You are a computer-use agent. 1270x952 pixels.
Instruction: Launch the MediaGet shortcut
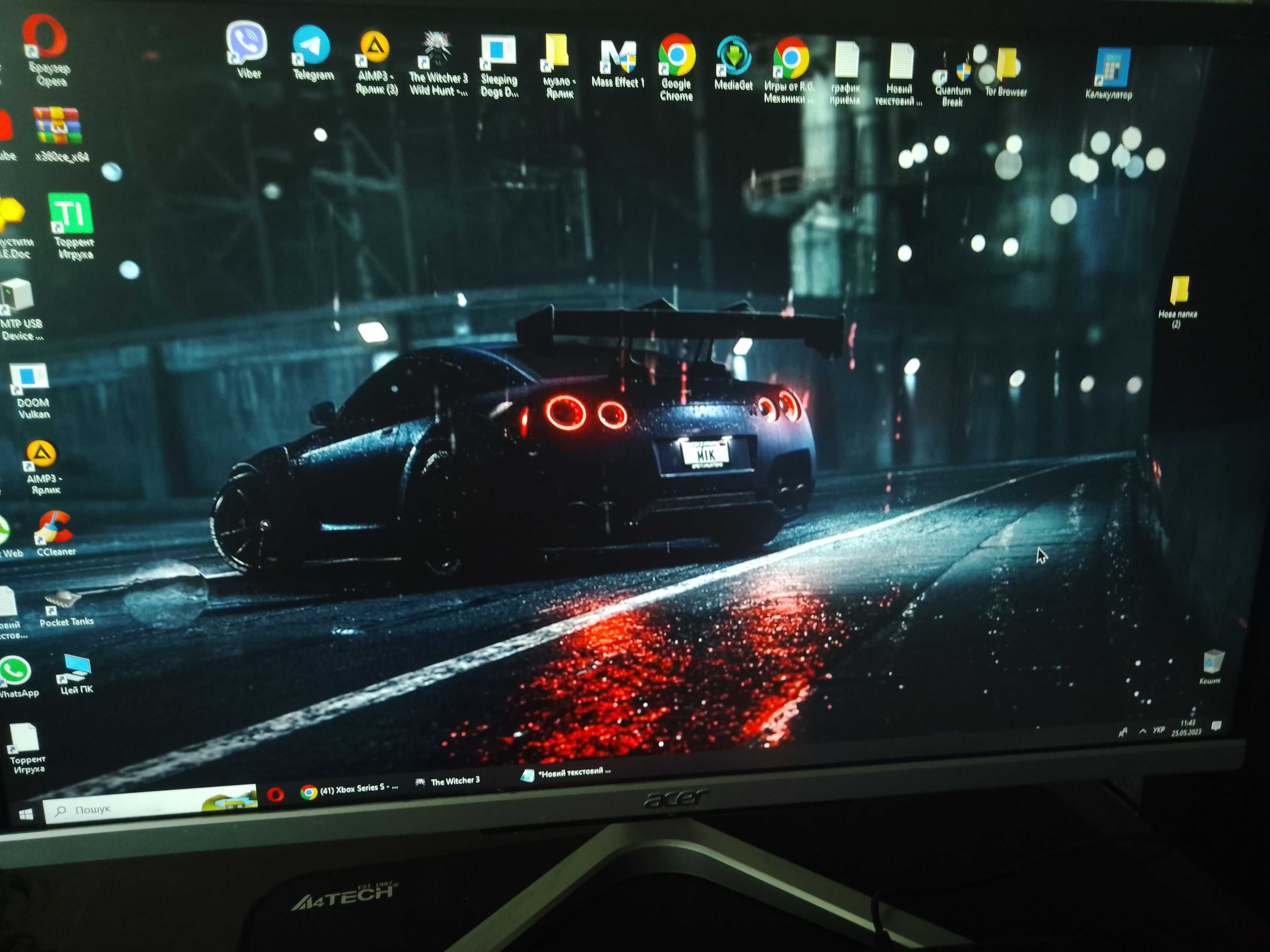click(733, 63)
